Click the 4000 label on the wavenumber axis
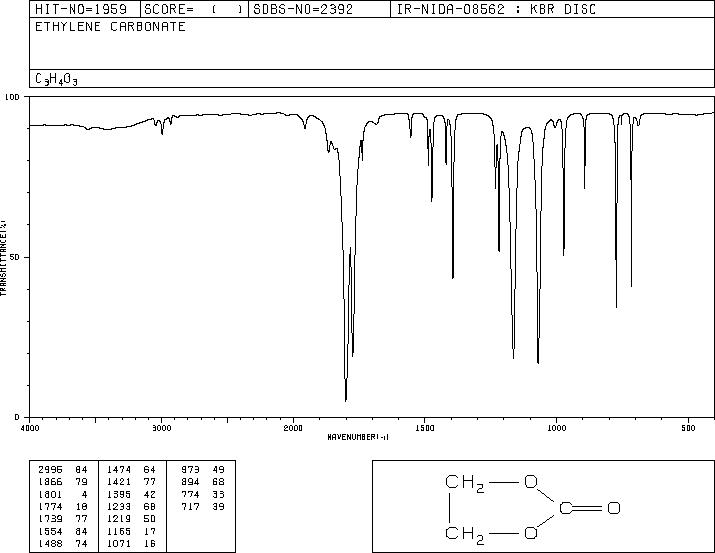Screen dimensions: 715x553 tap(30, 428)
